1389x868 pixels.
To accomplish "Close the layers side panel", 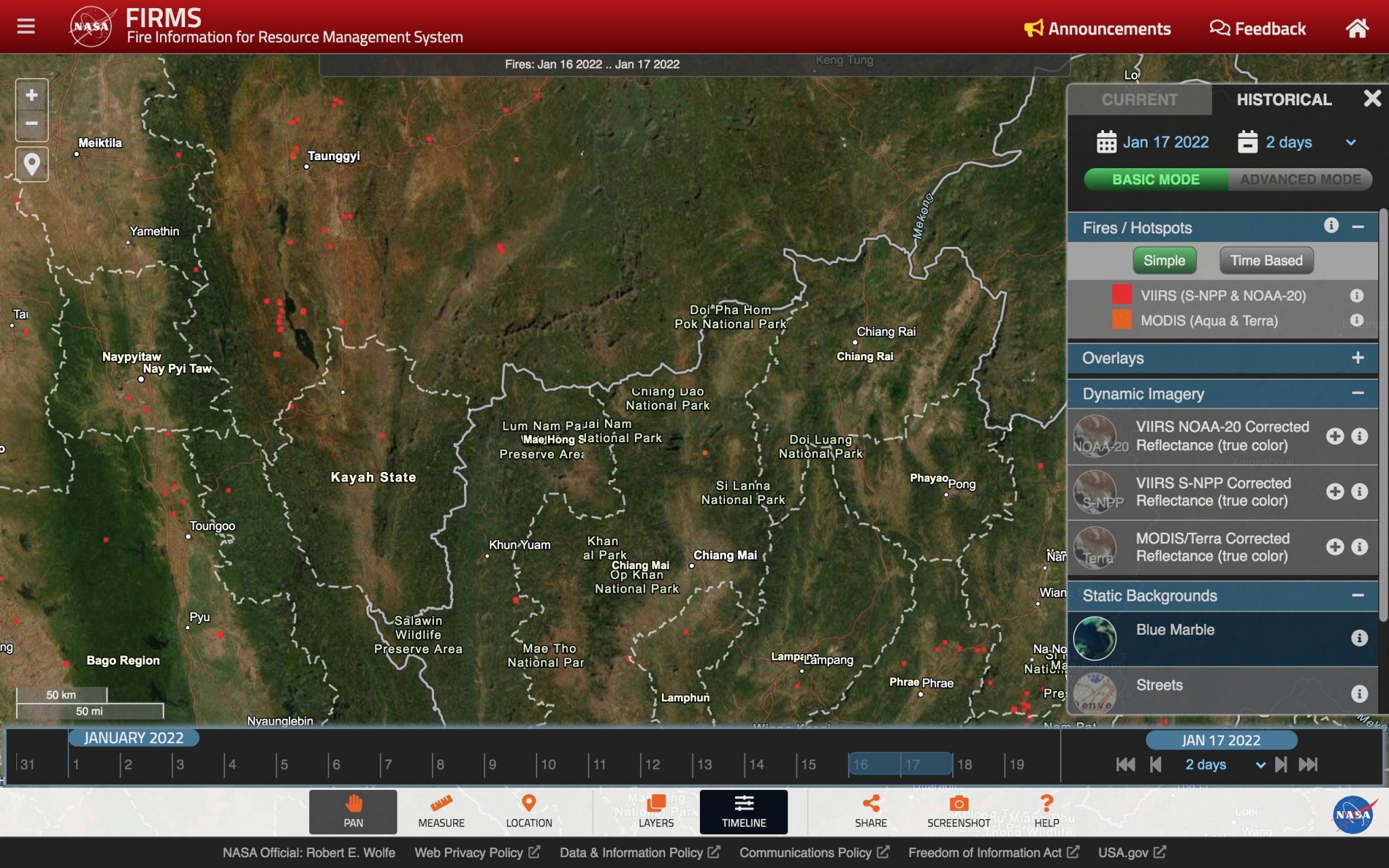I will (x=1372, y=98).
